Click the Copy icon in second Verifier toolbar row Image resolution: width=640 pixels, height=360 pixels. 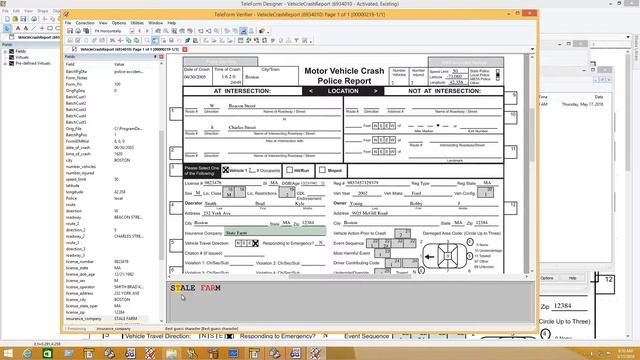[129, 40]
